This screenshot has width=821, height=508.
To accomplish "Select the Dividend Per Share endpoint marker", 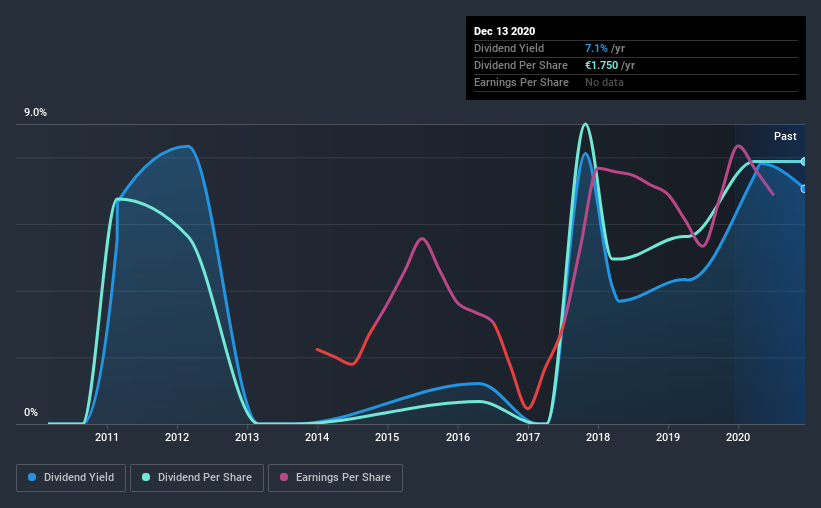I will pos(804,162).
